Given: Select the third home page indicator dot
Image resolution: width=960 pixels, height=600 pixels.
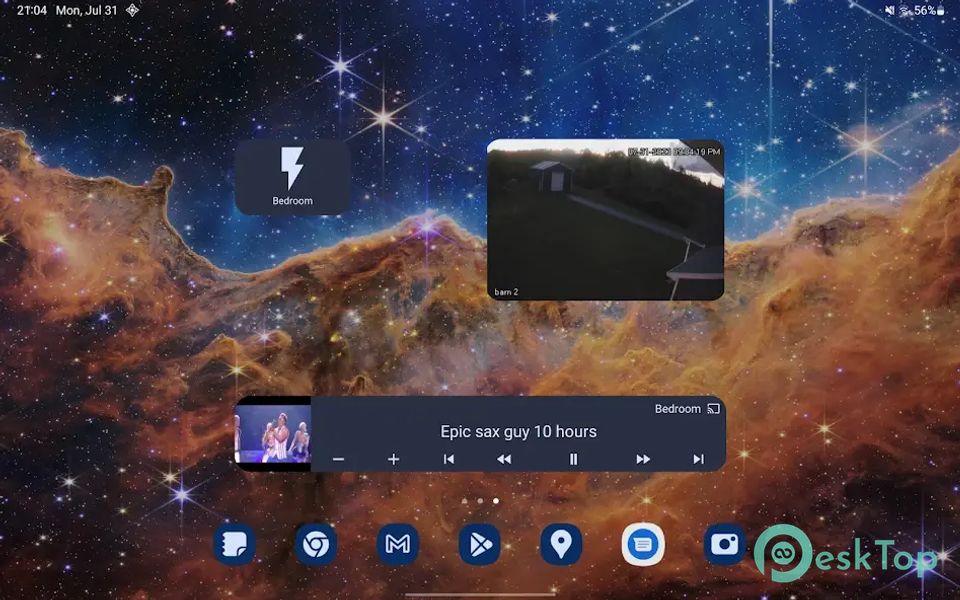Looking at the screenshot, I should pyautogui.click(x=496, y=501).
